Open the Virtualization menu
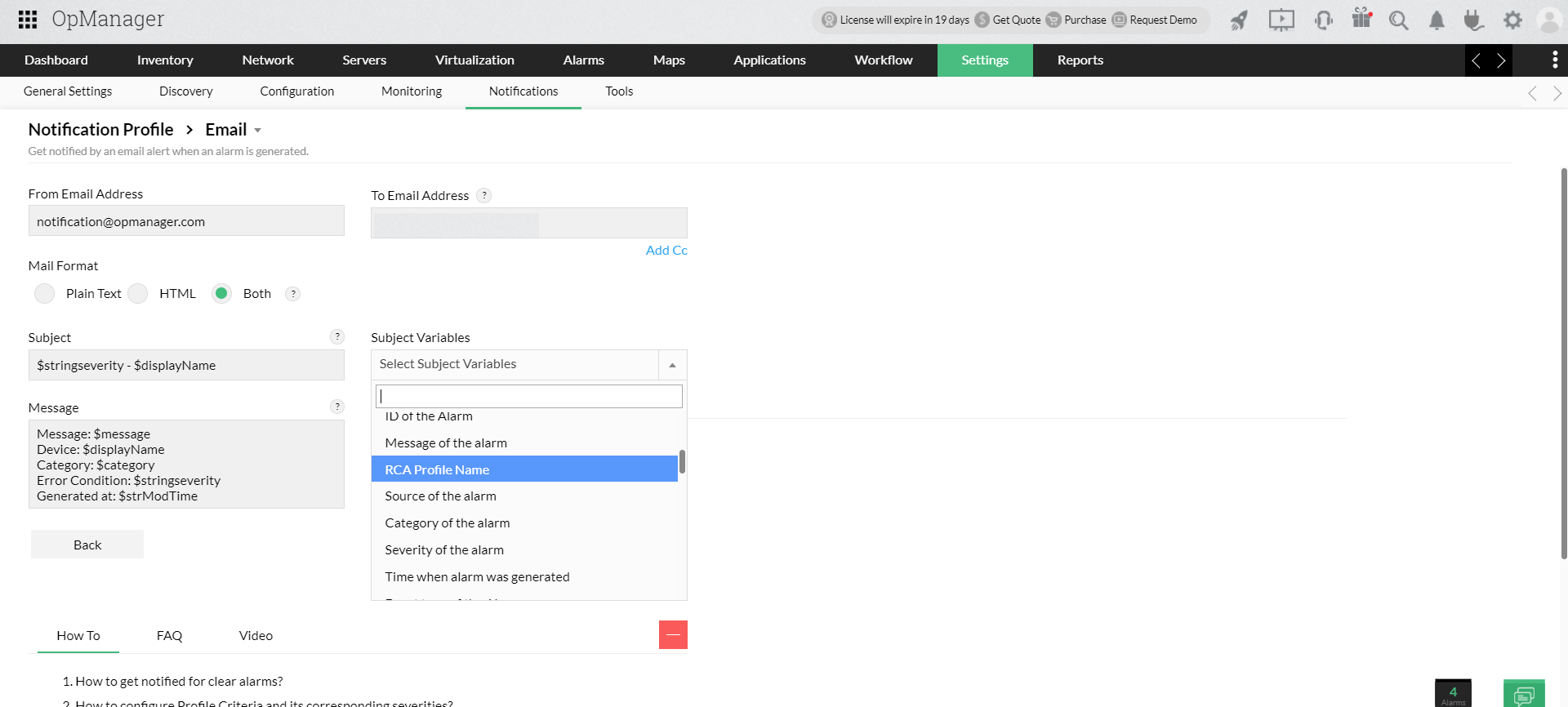 (474, 60)
